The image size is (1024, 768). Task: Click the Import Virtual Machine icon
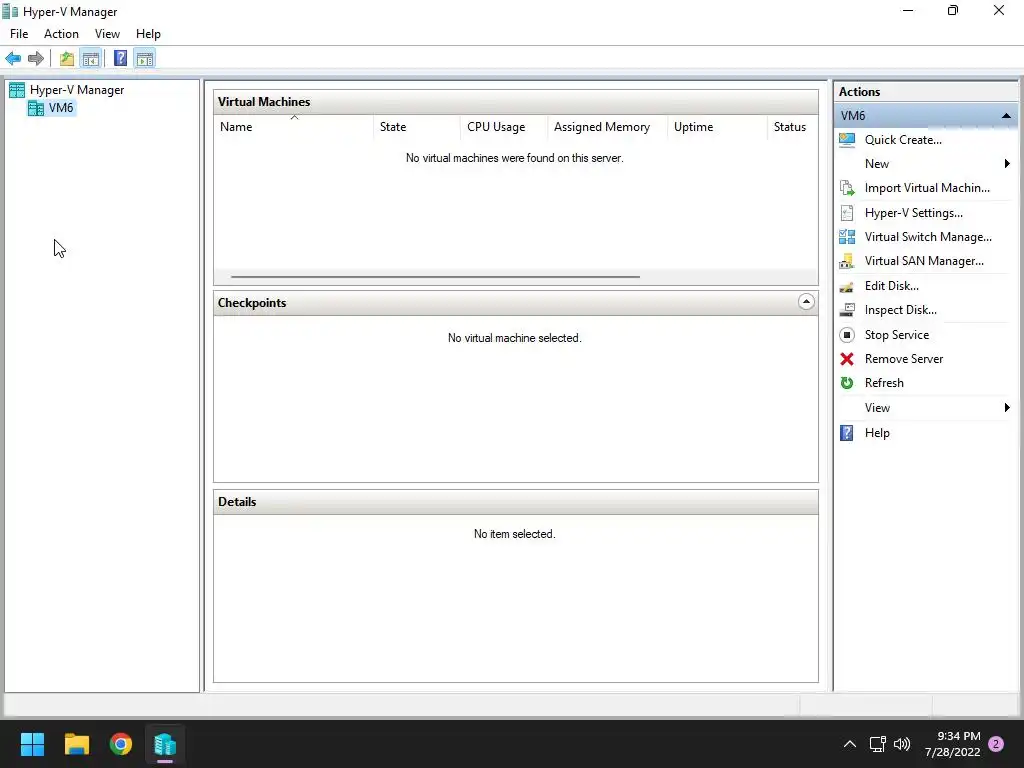(847, 188)
